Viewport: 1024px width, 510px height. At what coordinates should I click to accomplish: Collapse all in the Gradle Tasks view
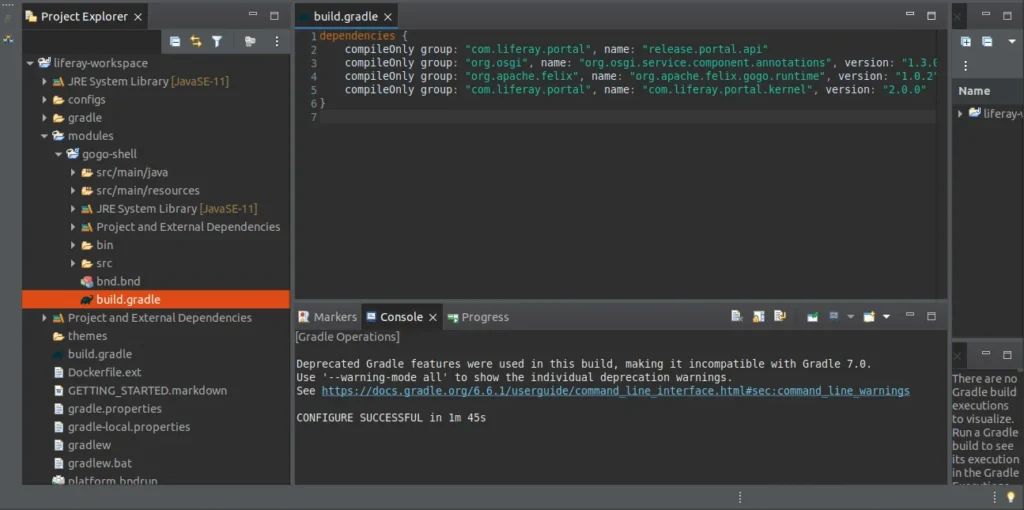987,41
